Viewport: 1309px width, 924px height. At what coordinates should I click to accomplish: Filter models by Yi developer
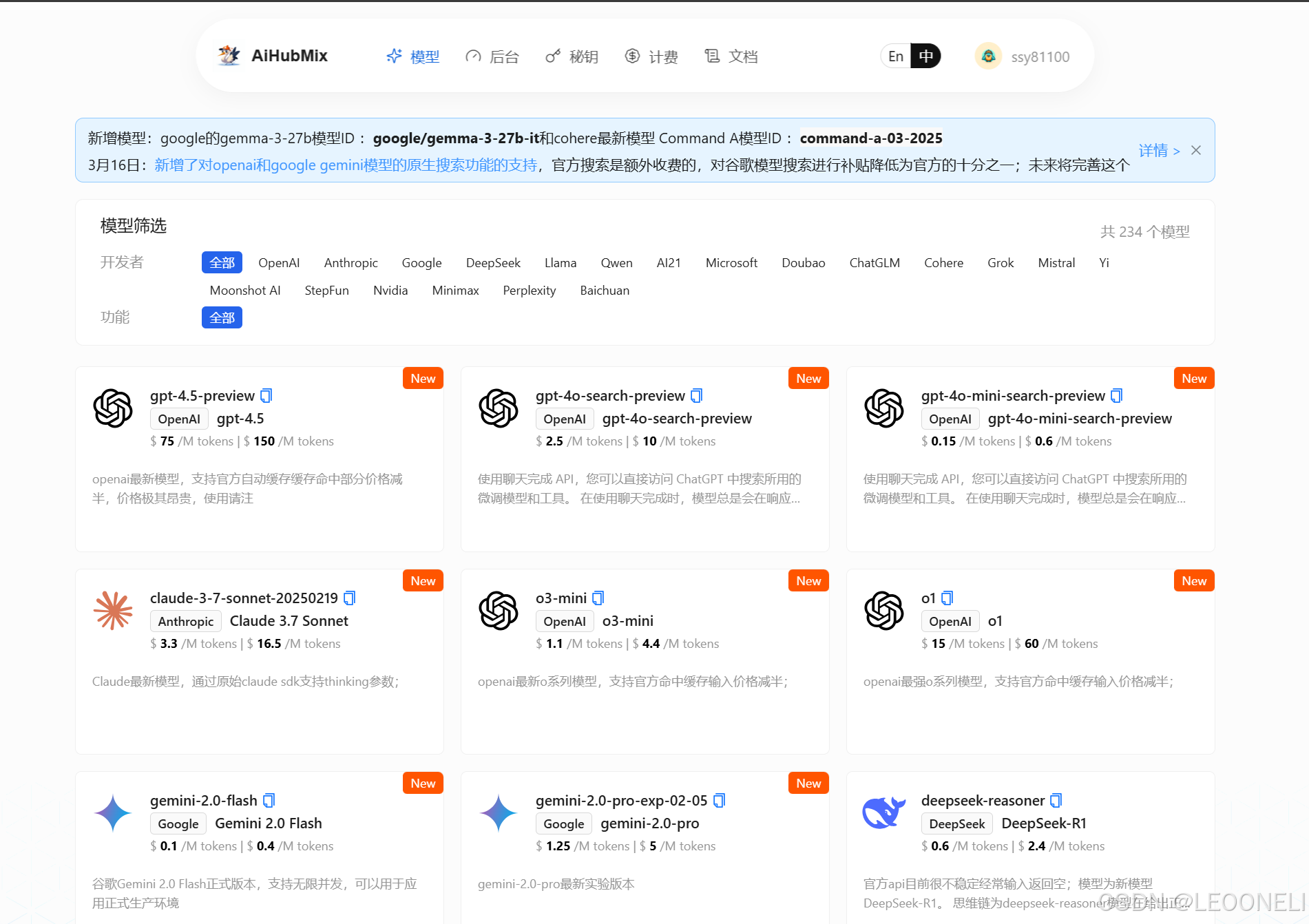(x=1104, y=262)
